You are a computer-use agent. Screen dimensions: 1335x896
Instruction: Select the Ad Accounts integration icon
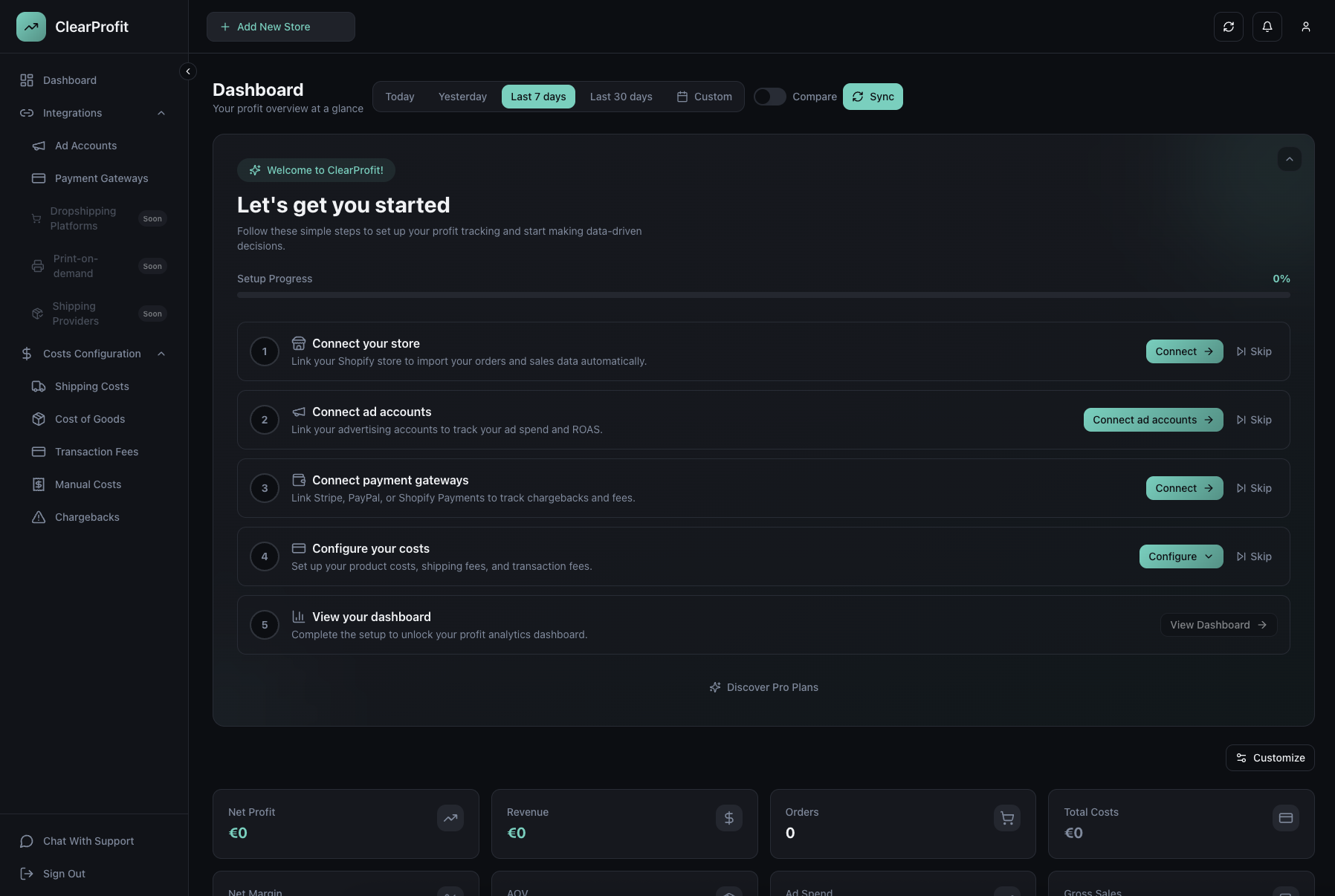pos(39,146)
